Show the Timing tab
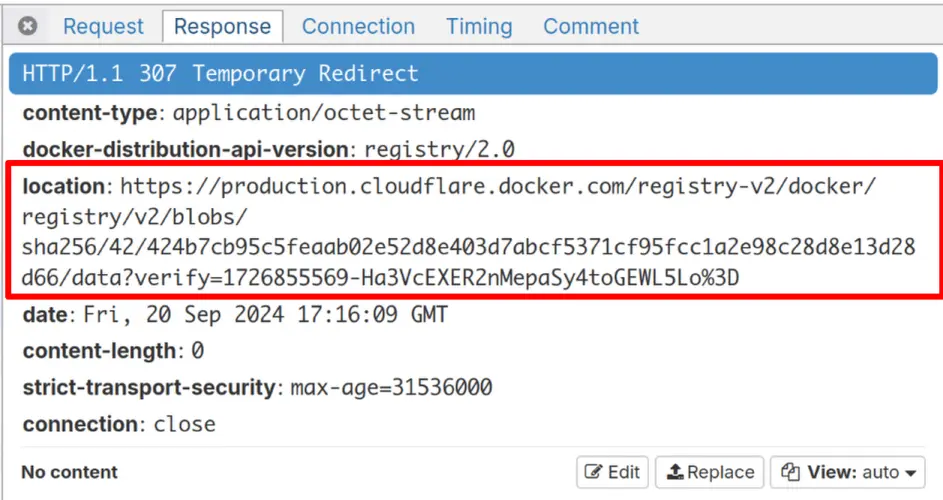943x500 pixels. pyautogui.click(x=479, y=26)
